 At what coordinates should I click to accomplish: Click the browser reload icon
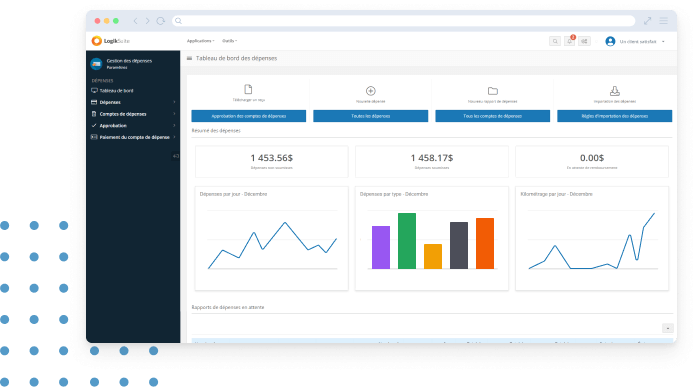point(160,21)
